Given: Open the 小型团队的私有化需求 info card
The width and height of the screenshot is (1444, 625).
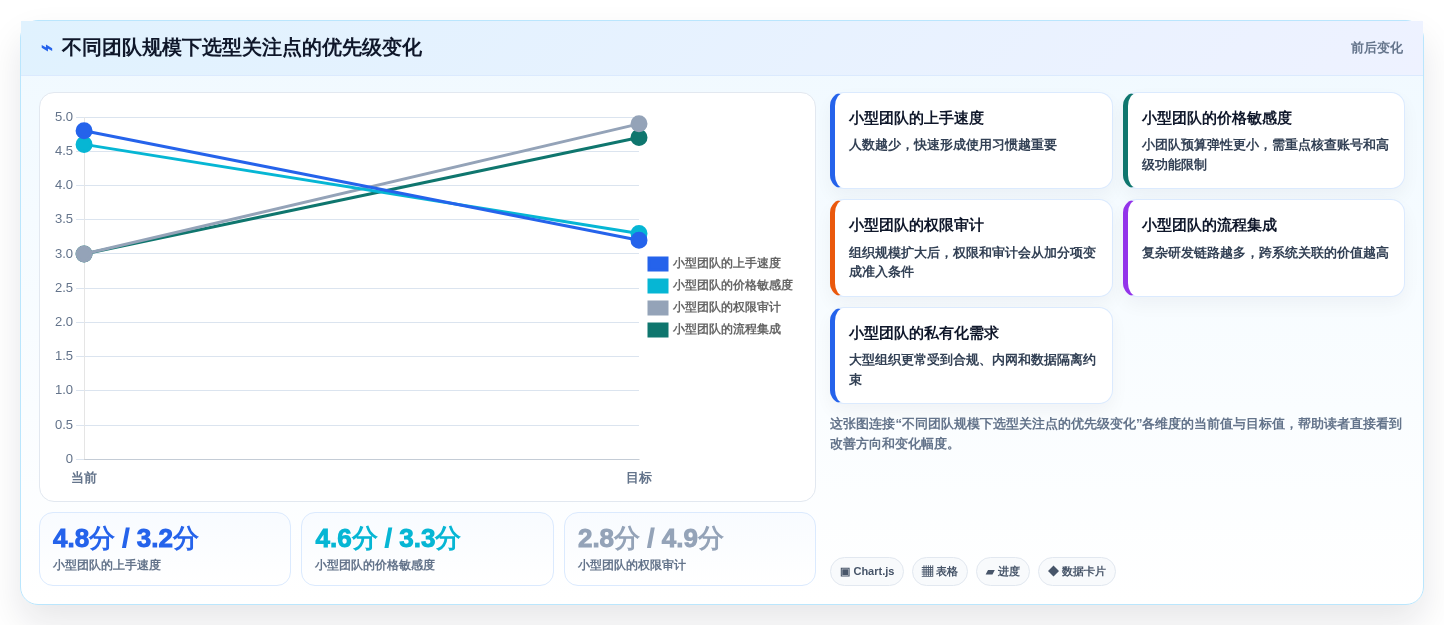Looking at the screenshot, I should 971,356.
